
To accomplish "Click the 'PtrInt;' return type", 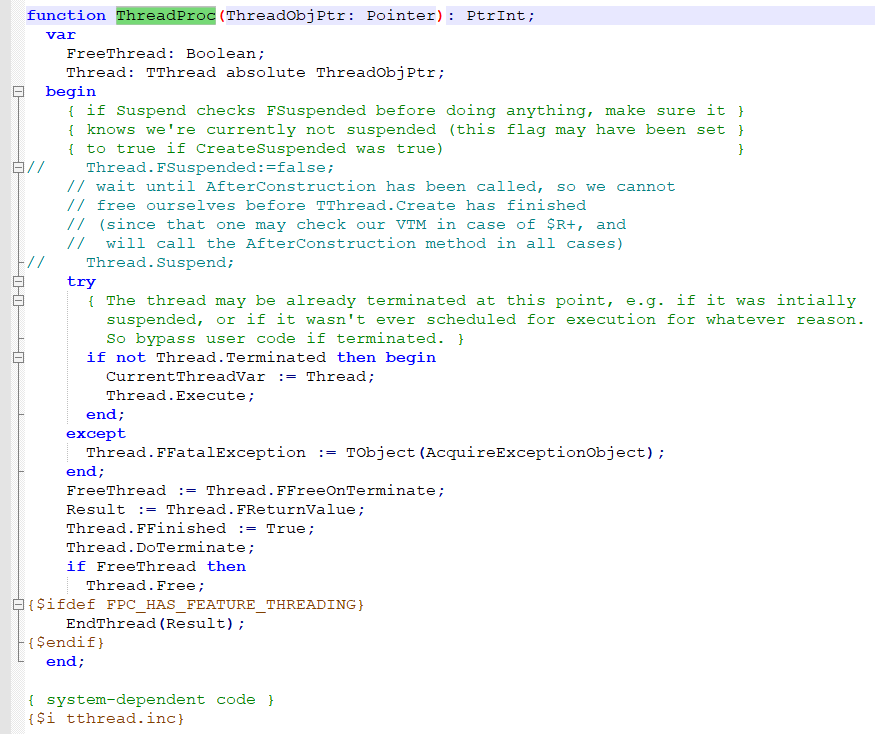I will (x=501, y=16).
